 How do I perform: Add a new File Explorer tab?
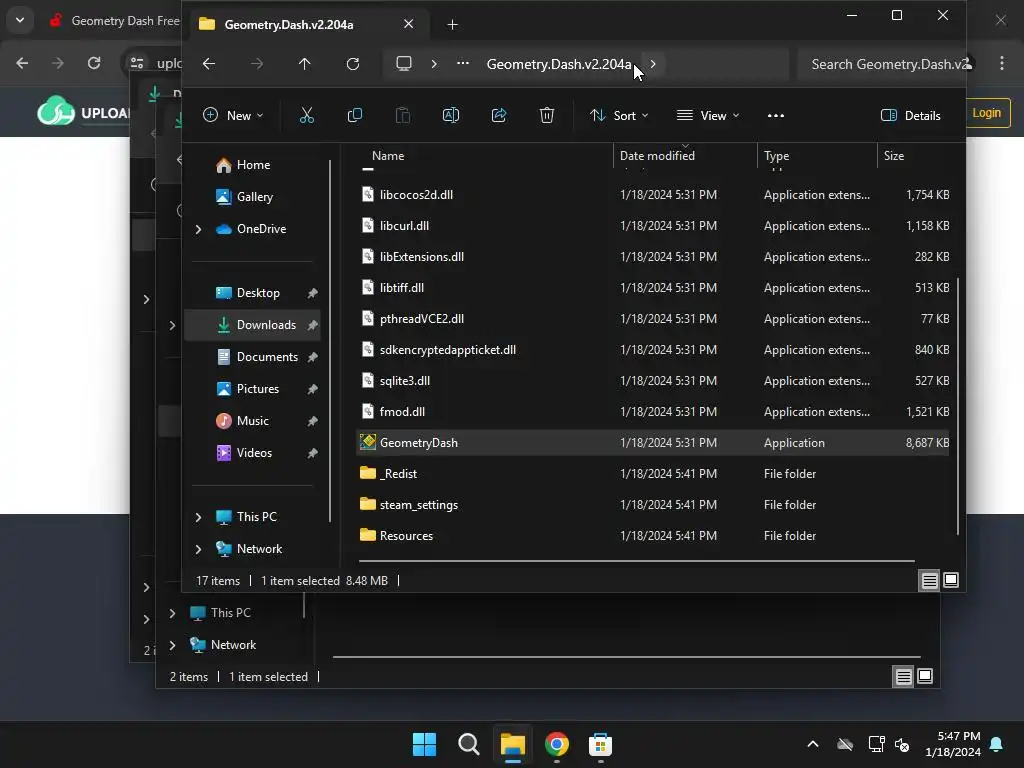coord(453,24)
